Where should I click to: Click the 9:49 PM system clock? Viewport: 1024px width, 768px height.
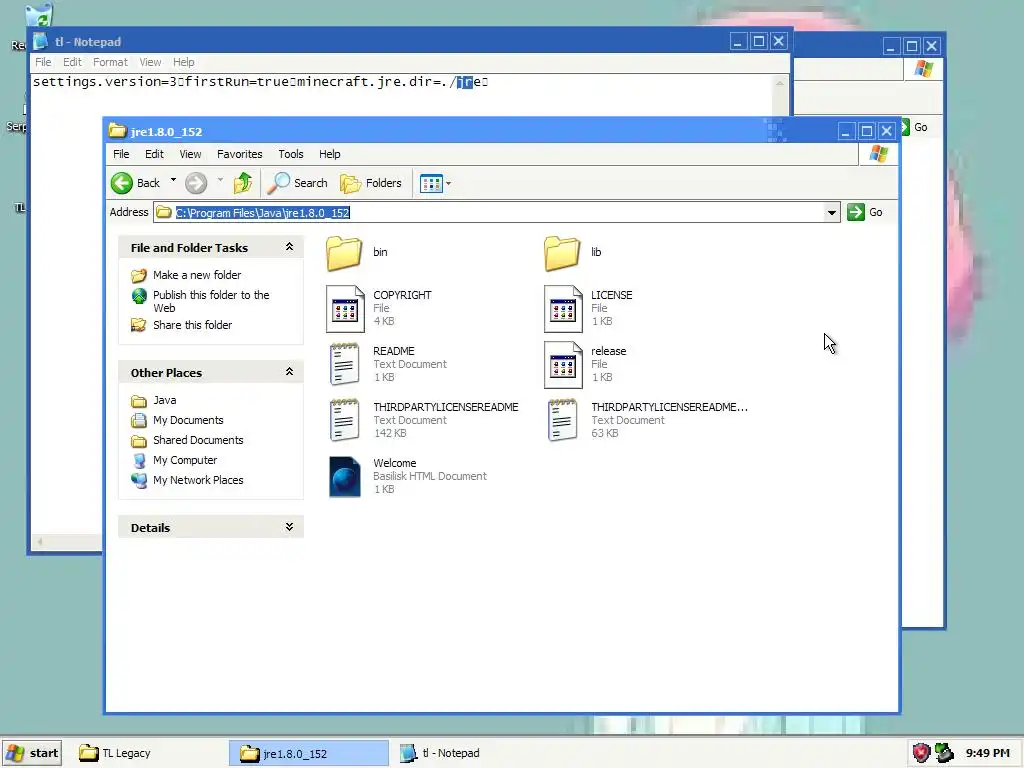point(988,753)
